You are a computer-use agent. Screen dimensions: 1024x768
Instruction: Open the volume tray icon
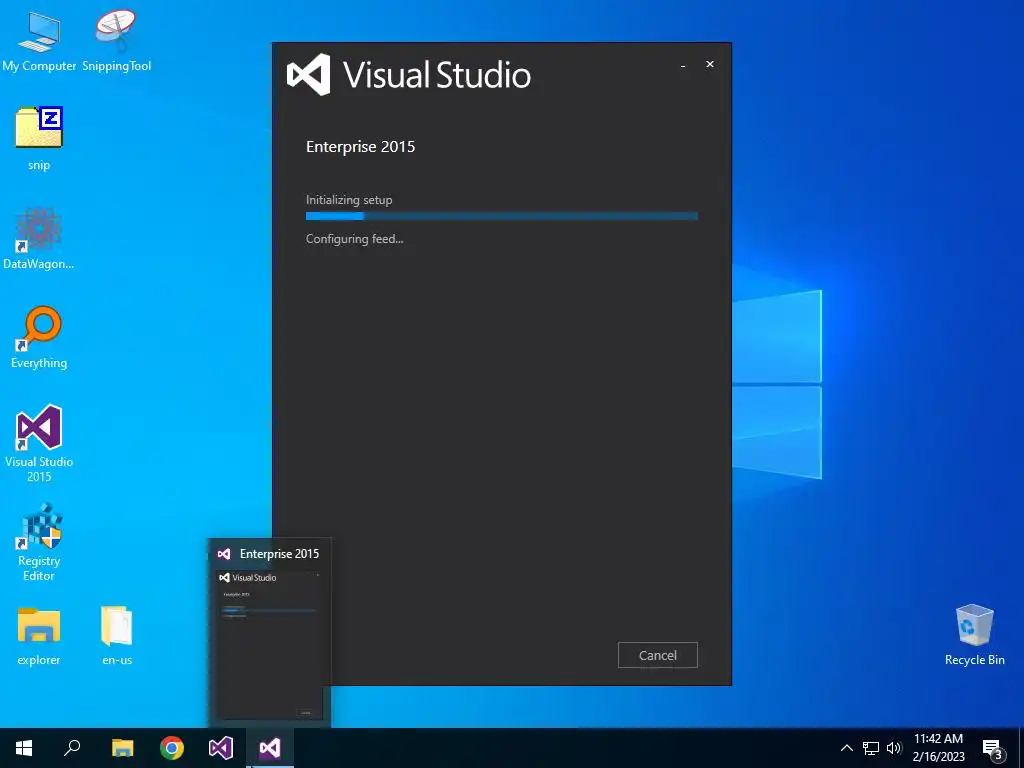click(x=894, y=748)
